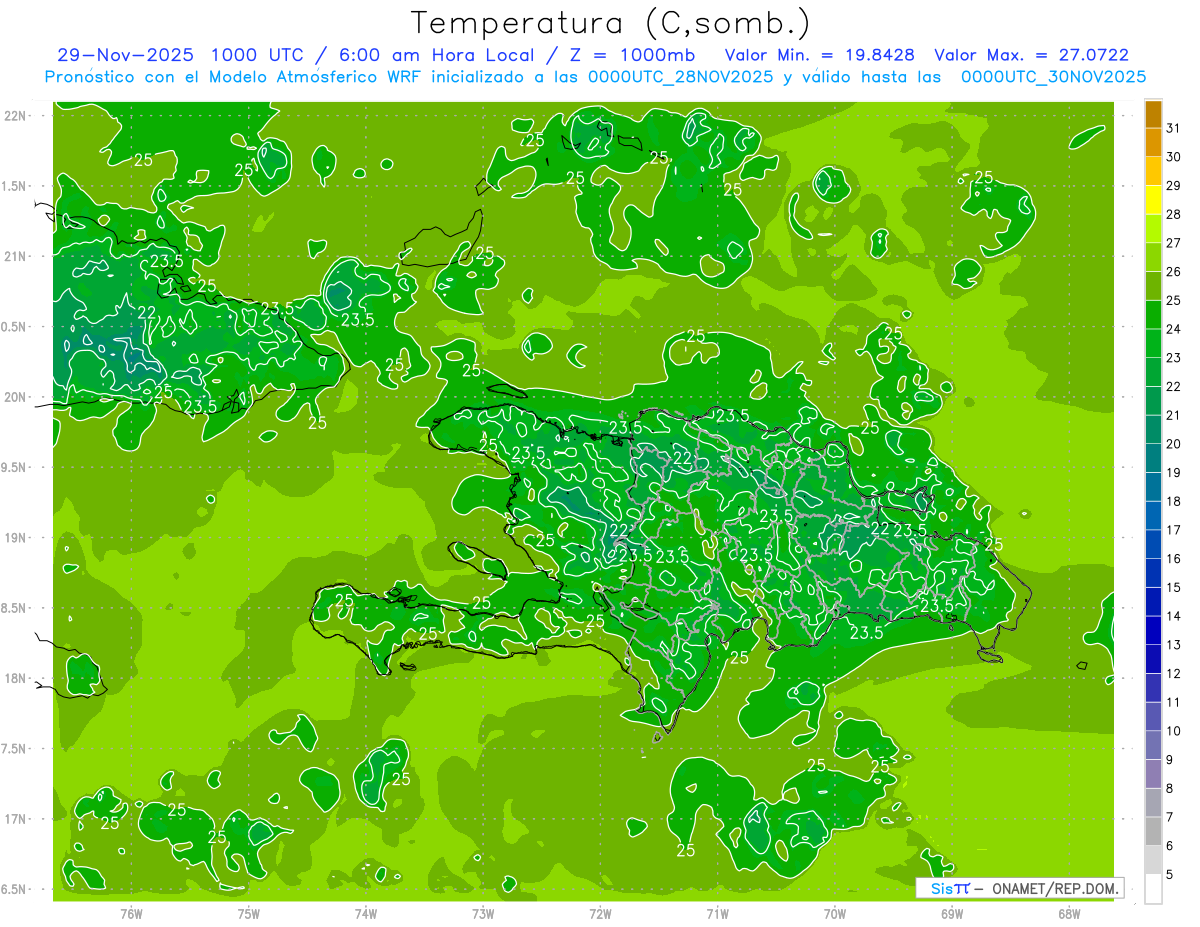This screenshot has height=927, width=1200.
Task: Click the "Valor Max. = 27.0722" readout
Action: 1031,55
